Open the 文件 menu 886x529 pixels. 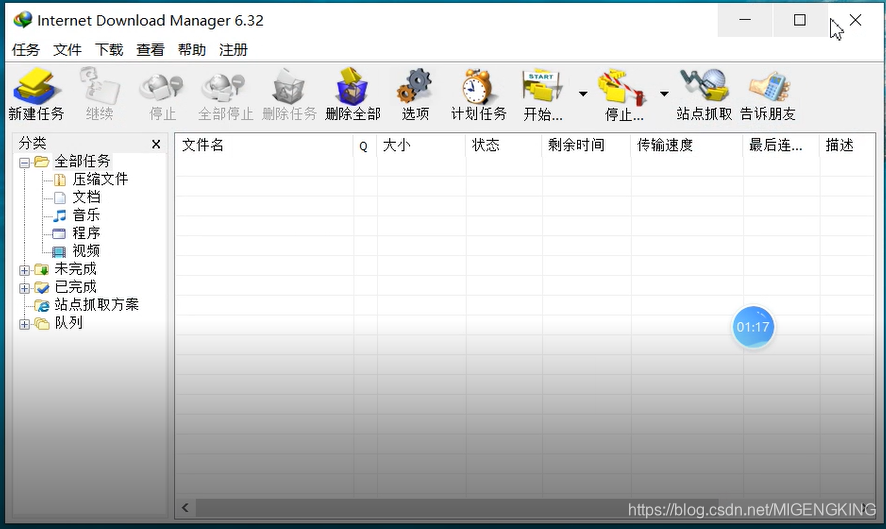(67, 50)
